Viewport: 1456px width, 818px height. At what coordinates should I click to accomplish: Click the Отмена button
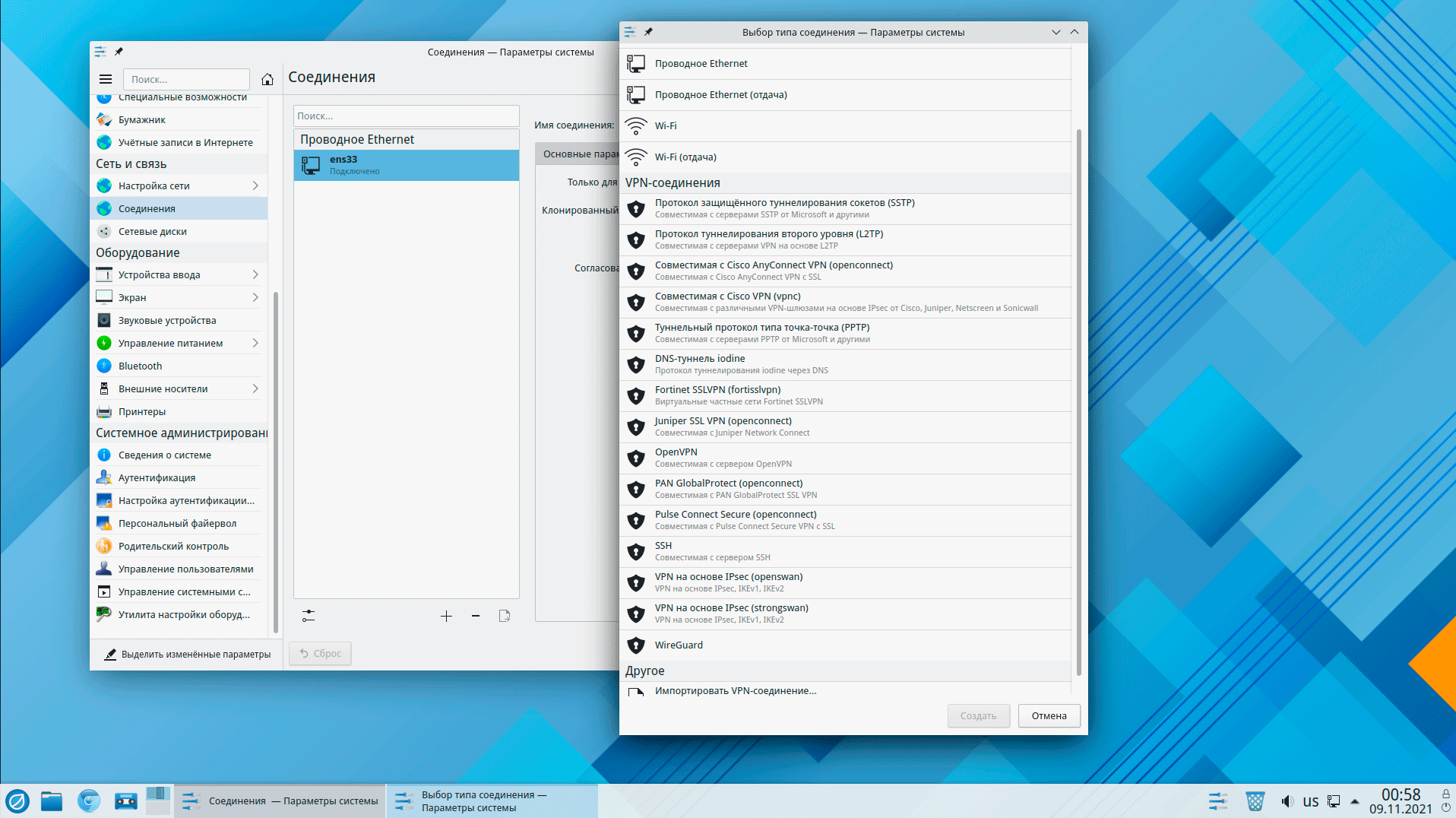click(1049, 715)
